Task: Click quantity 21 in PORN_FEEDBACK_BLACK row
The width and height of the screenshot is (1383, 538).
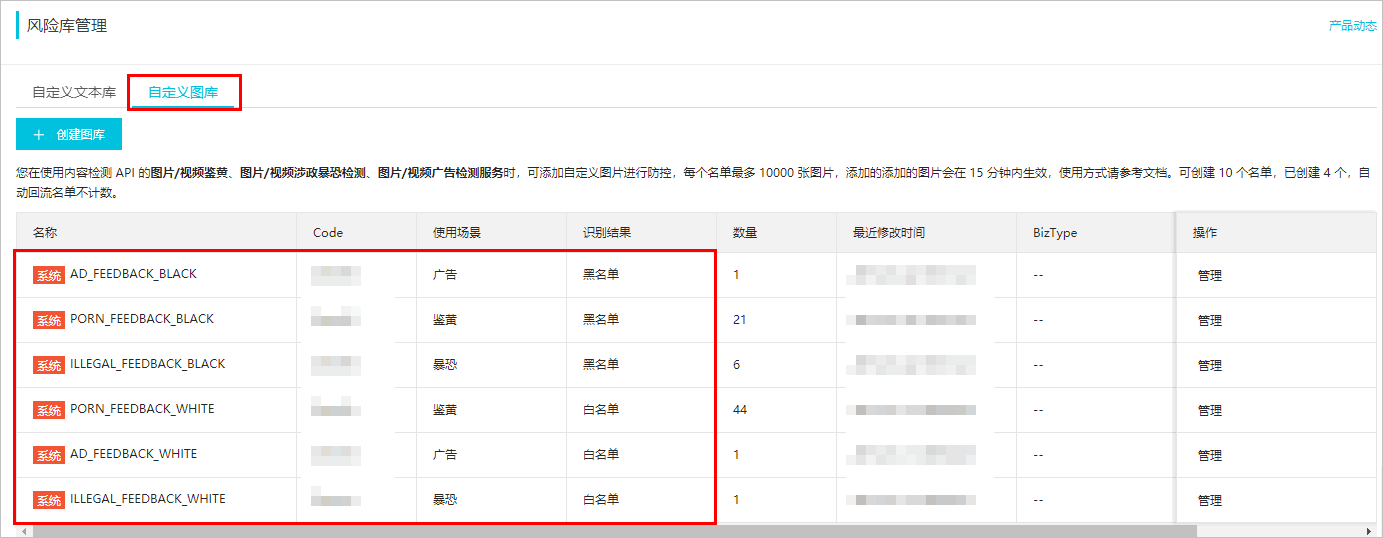Action: [x=740, y=320]
